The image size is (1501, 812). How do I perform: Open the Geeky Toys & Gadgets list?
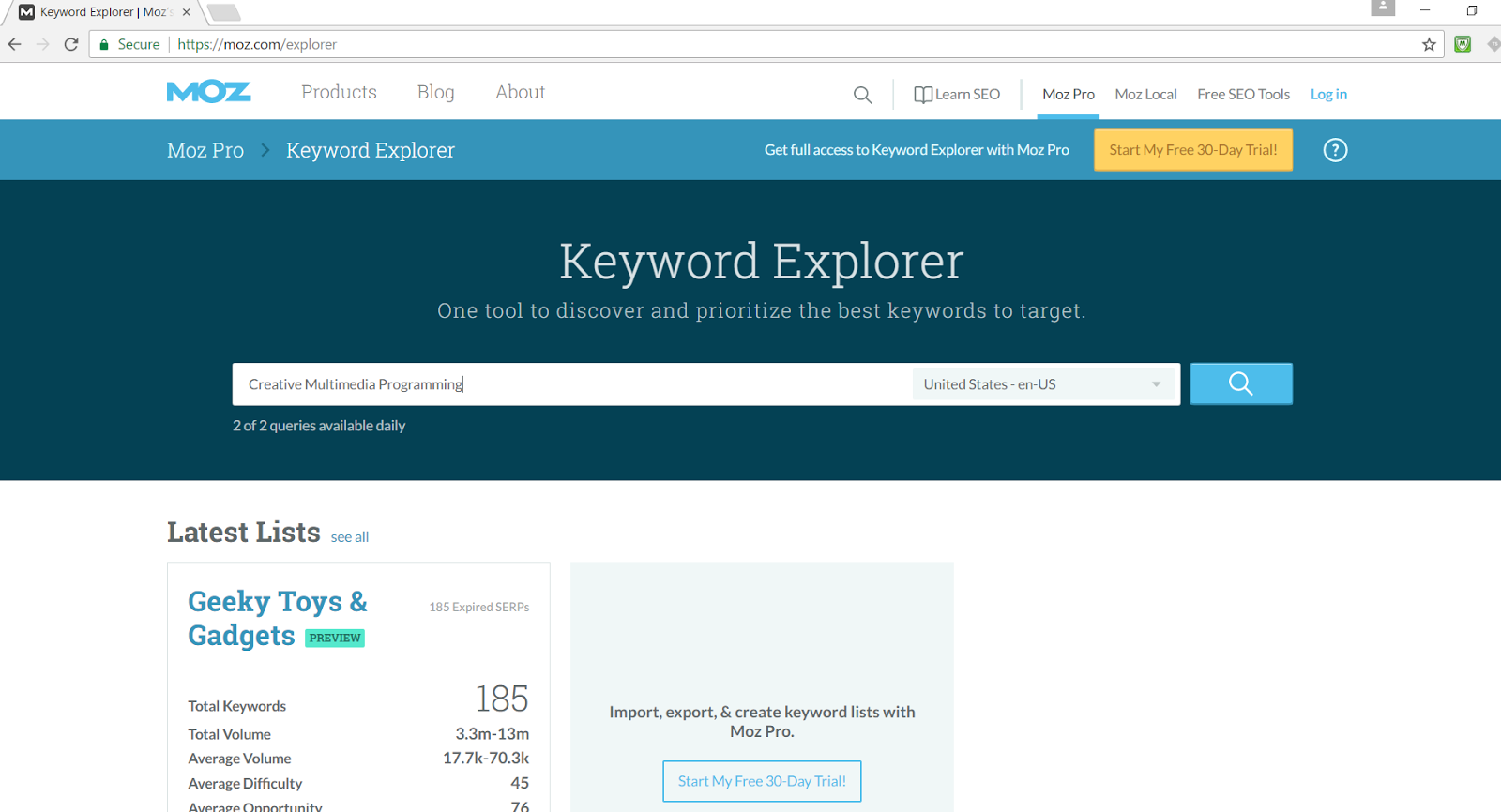[278, 618]
